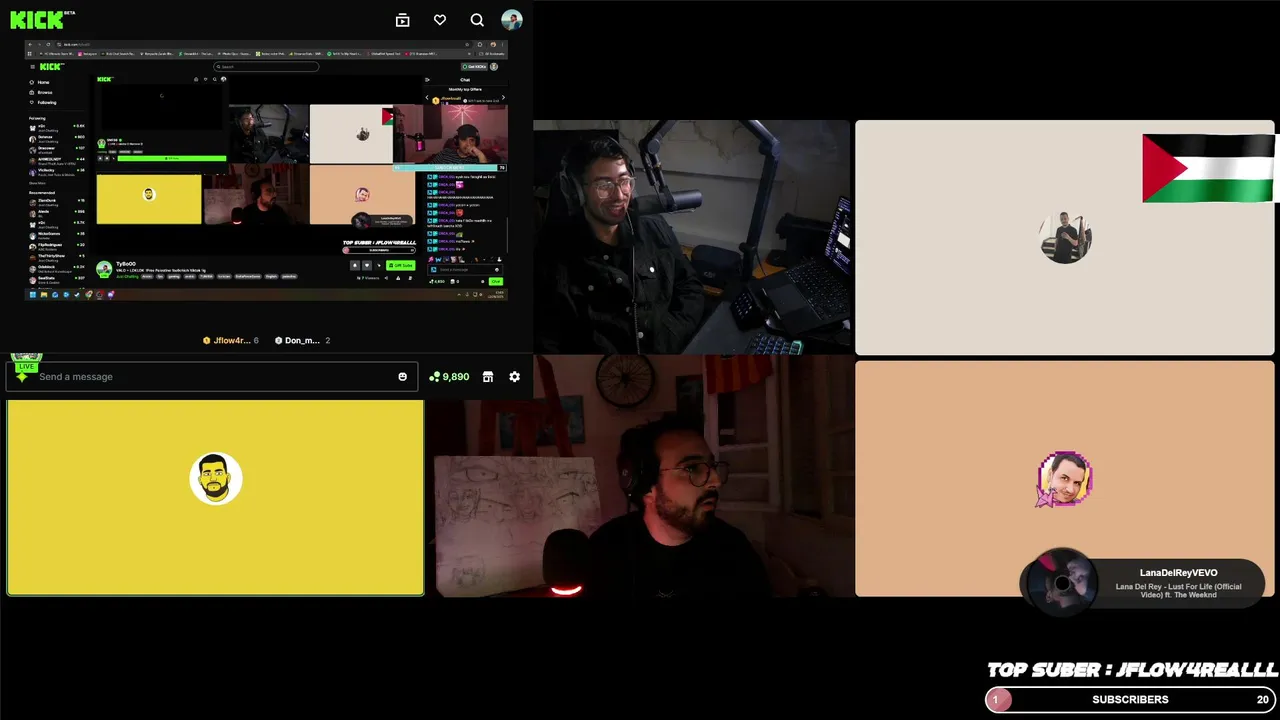This screenshot has width=1280, height=720.
Task: Open the browse icon in top bar
Action: 402,20
